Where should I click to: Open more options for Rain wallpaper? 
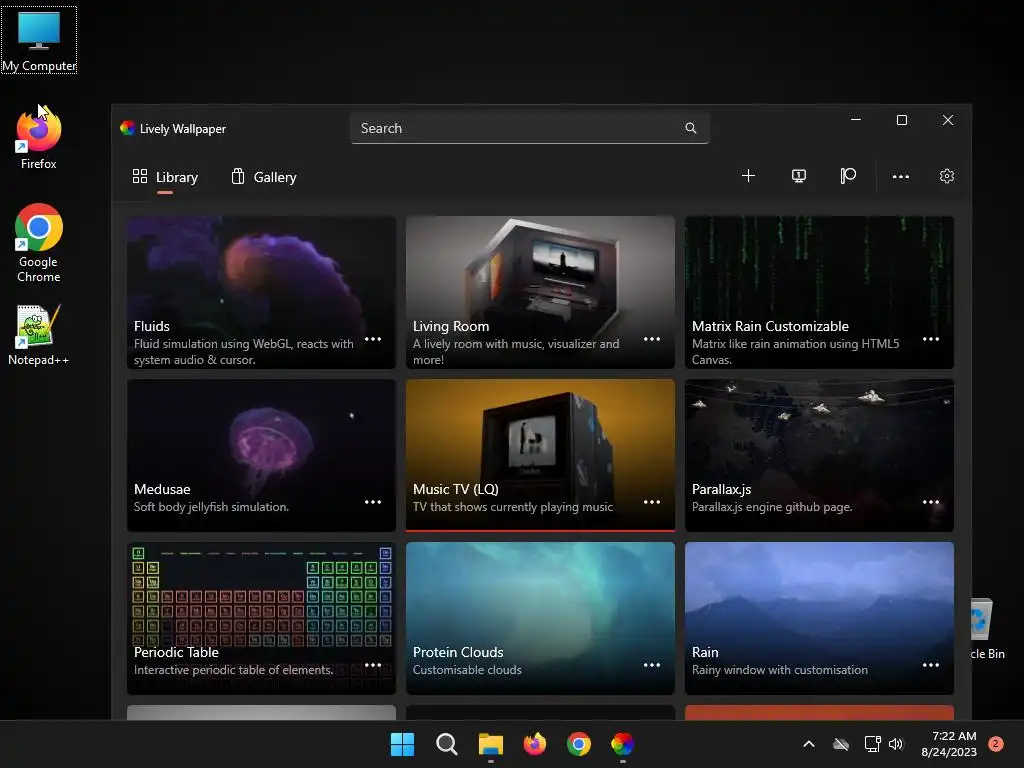[x=931, y=665]
